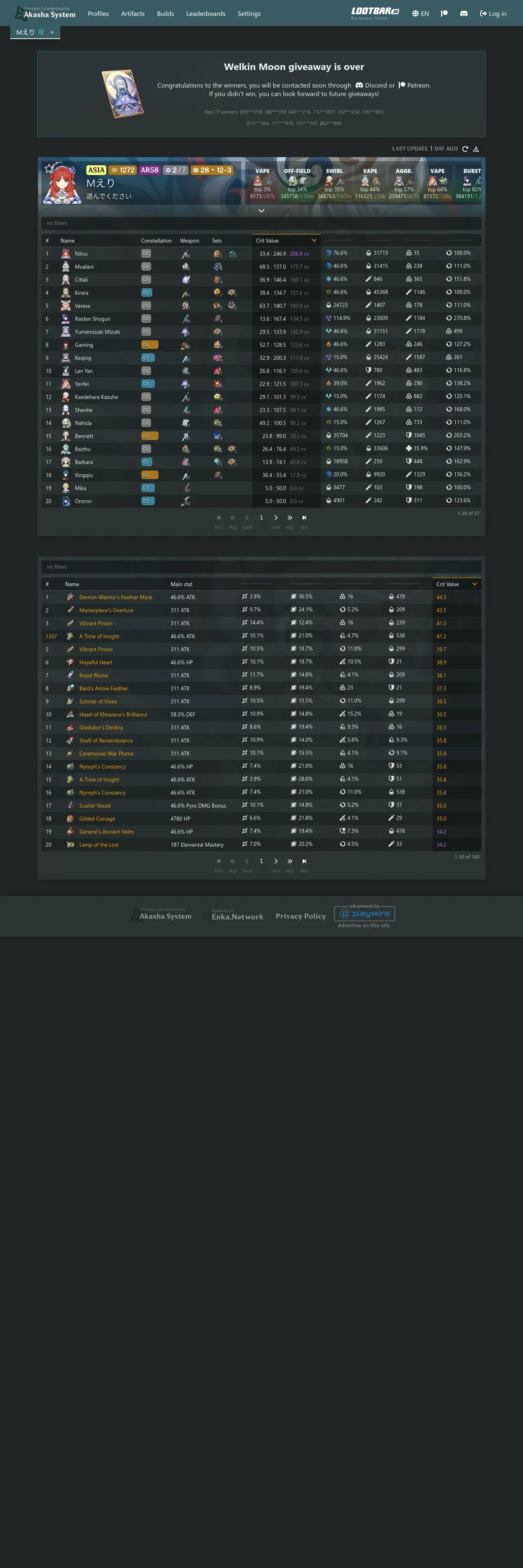
Task: Open the Mualani build row
Action: tap(261, 267)
